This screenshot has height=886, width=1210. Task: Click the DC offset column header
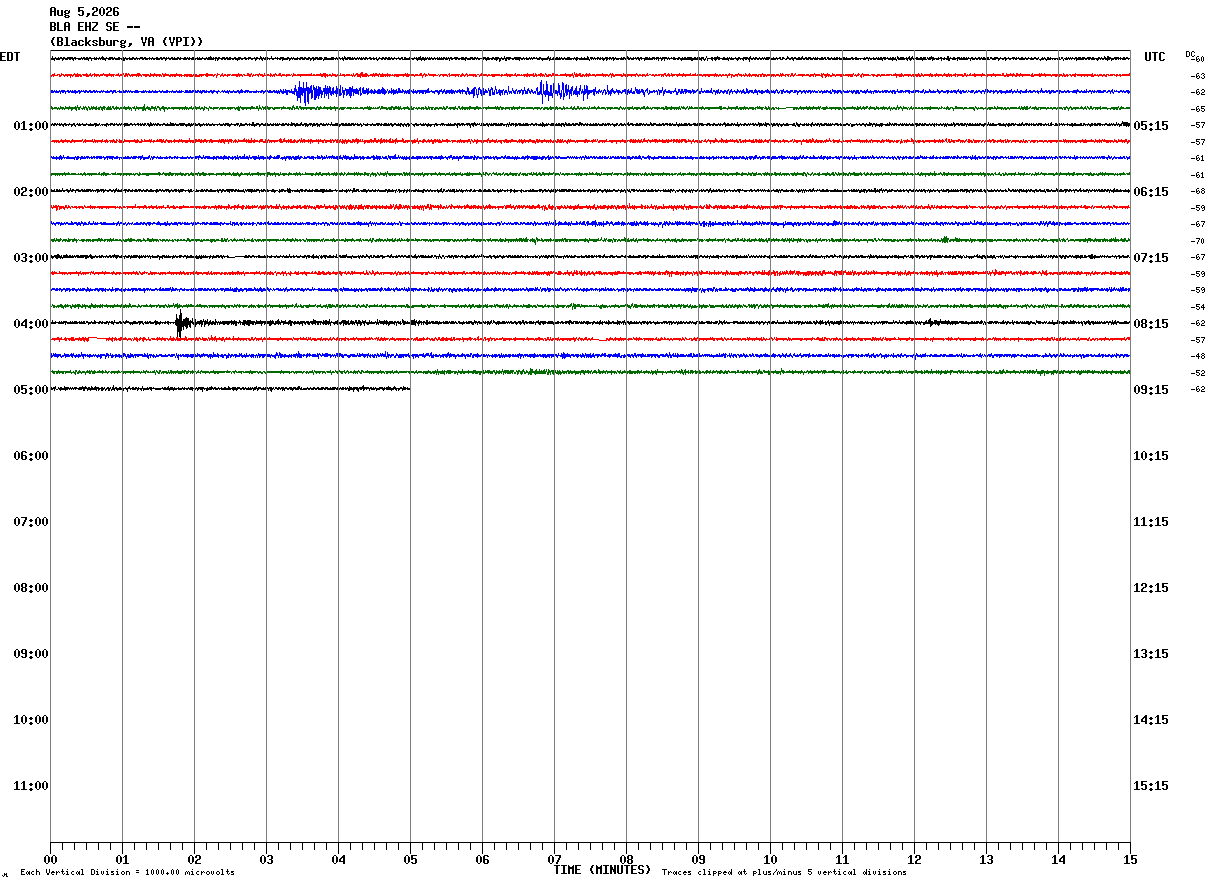1190,54
